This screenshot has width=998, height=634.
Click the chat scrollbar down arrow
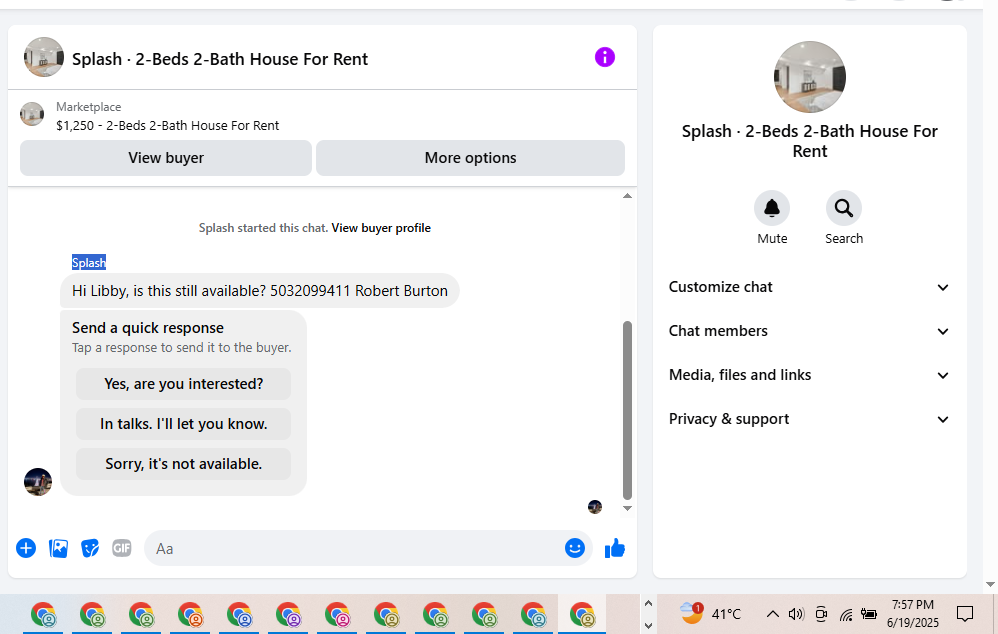pos(627,508)
